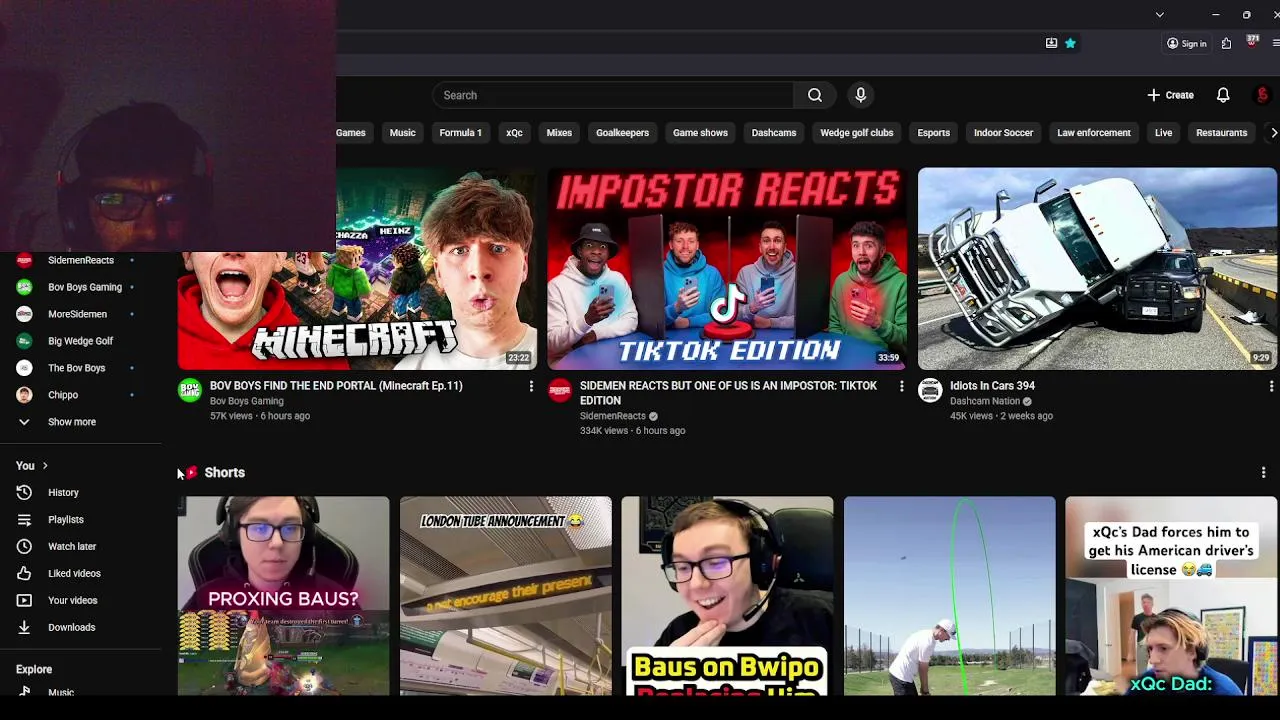Open xQc's Dad driver's license short
Image resolution: width=1280 pixels, height=720 pixels.
click(x=1171, y=596)
